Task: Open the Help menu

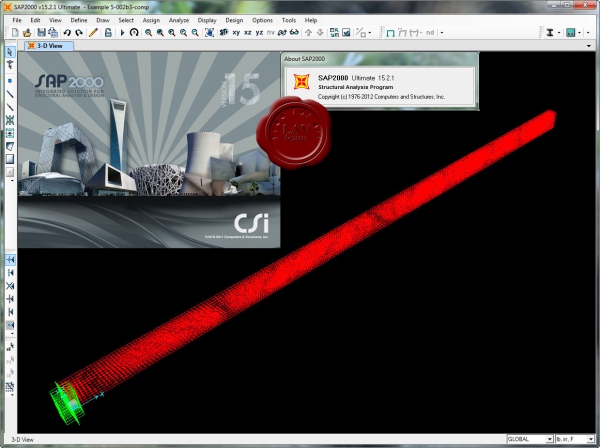Action: click(311, 20)
